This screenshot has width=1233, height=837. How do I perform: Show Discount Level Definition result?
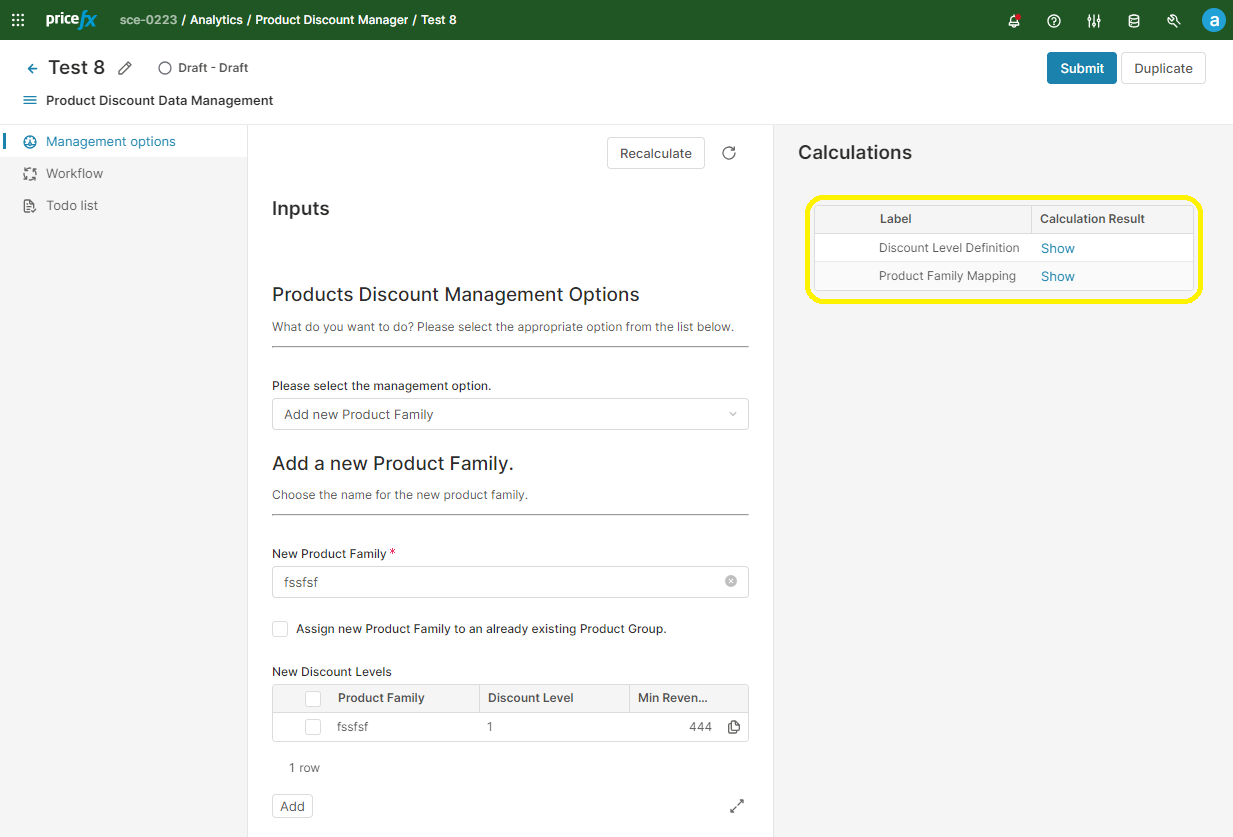pos(1058,248)
